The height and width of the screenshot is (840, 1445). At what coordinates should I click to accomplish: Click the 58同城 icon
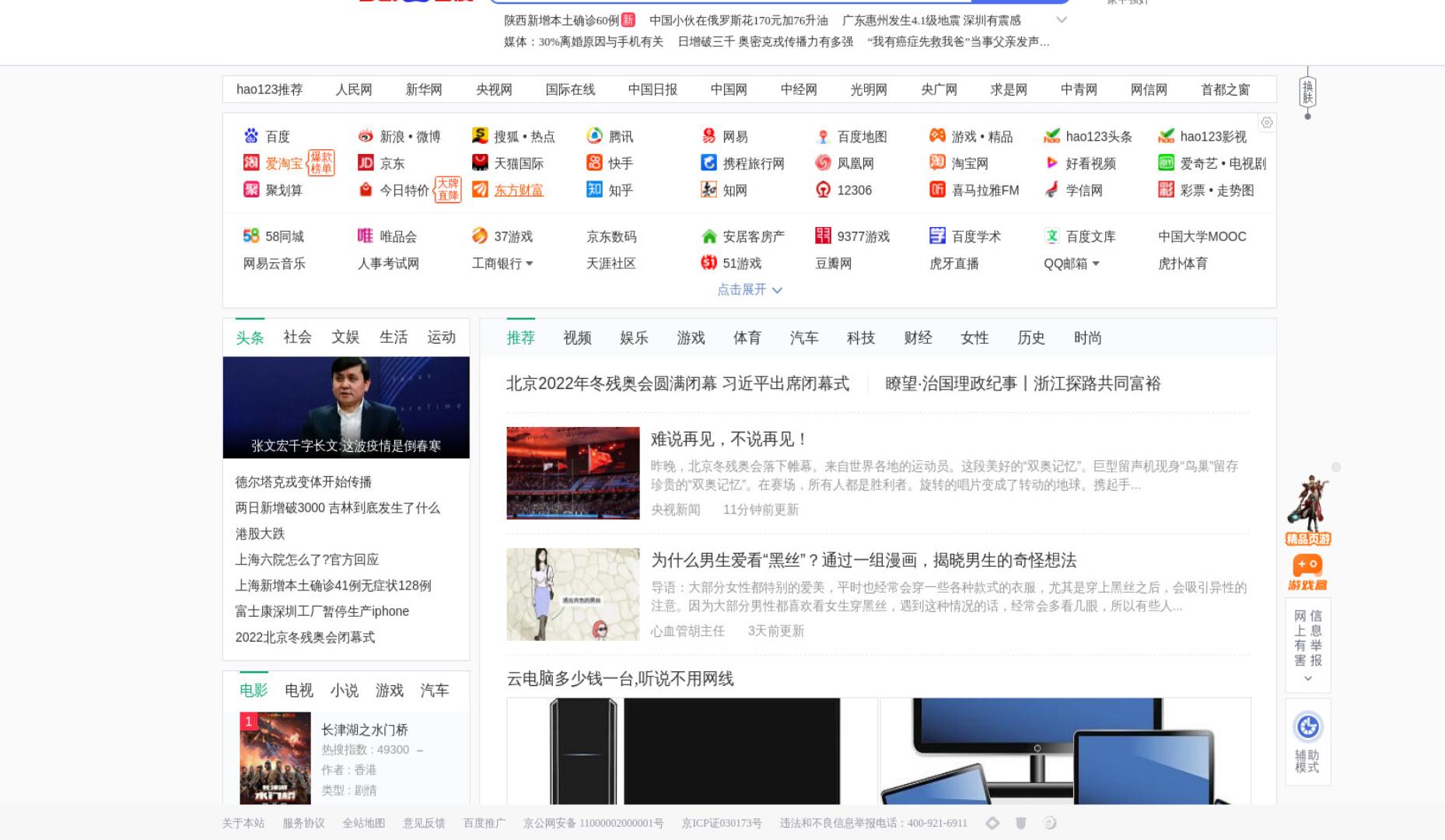point(250,236)
